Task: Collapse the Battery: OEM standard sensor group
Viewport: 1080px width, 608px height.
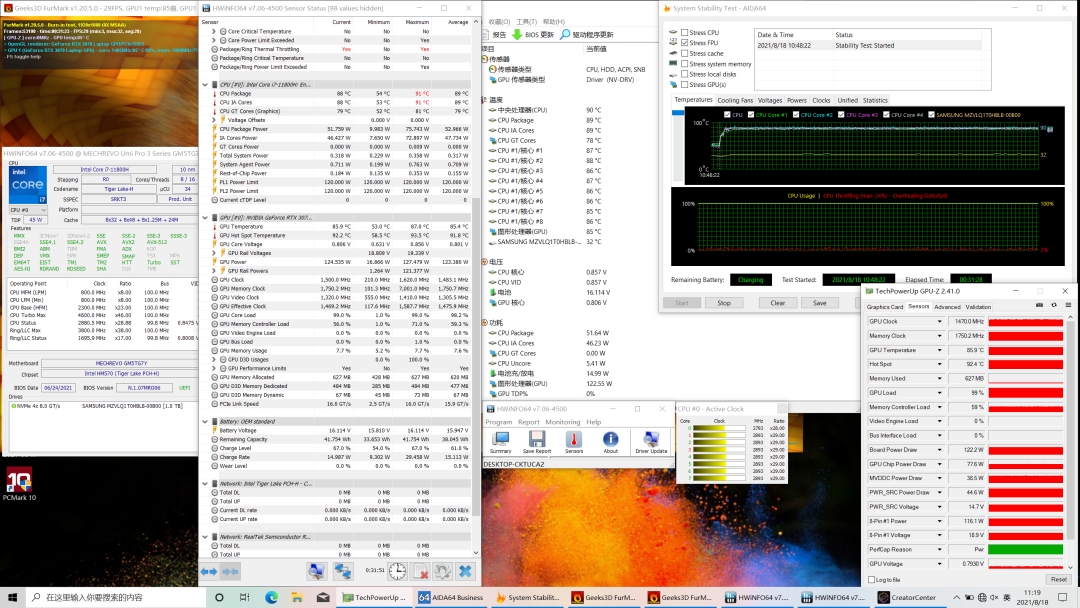Action: pos(205,421)
